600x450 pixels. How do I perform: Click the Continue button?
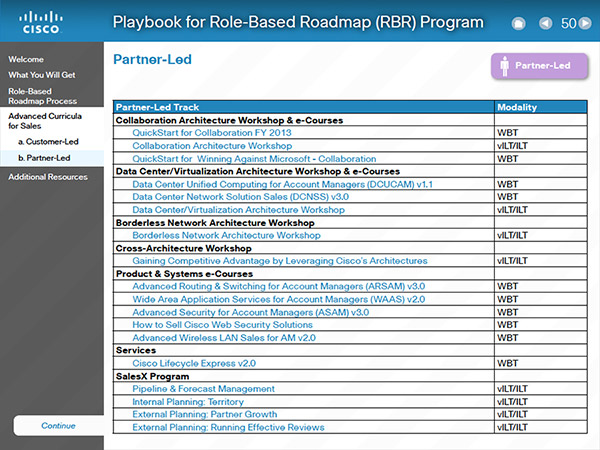pyautogui.click(x=59, y=426)
